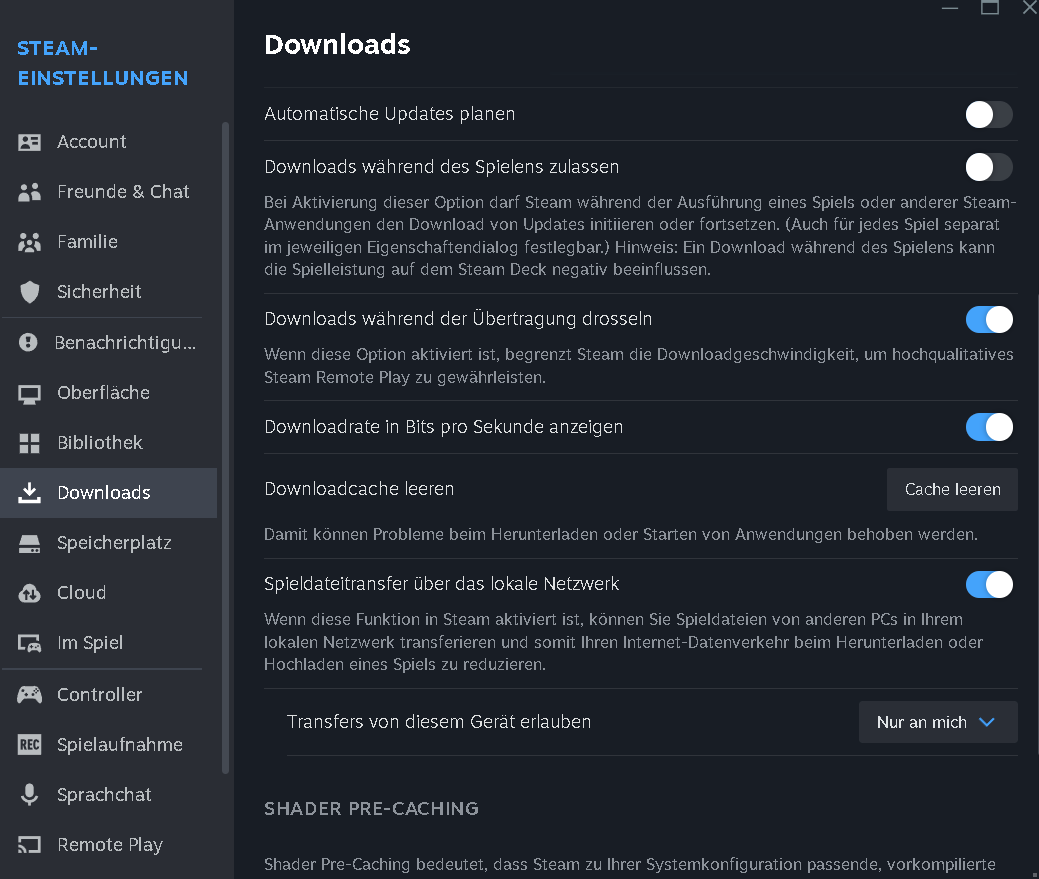Open Cloud settings label
The height and width of the screenshot is (879, 1039).
click(82, 593)
